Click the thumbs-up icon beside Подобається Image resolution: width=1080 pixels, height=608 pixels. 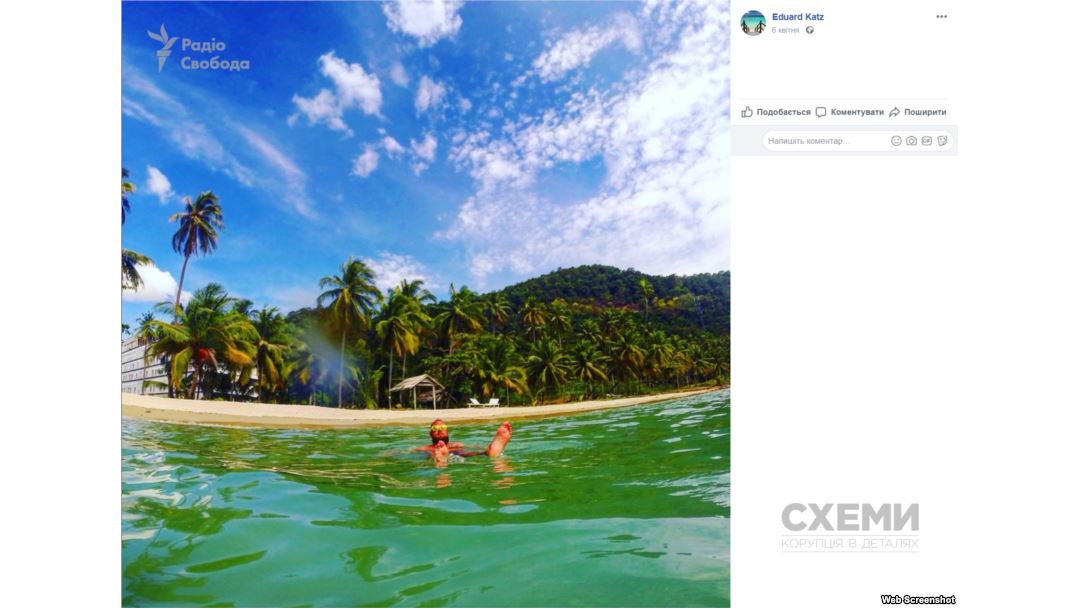coord(747,112)
